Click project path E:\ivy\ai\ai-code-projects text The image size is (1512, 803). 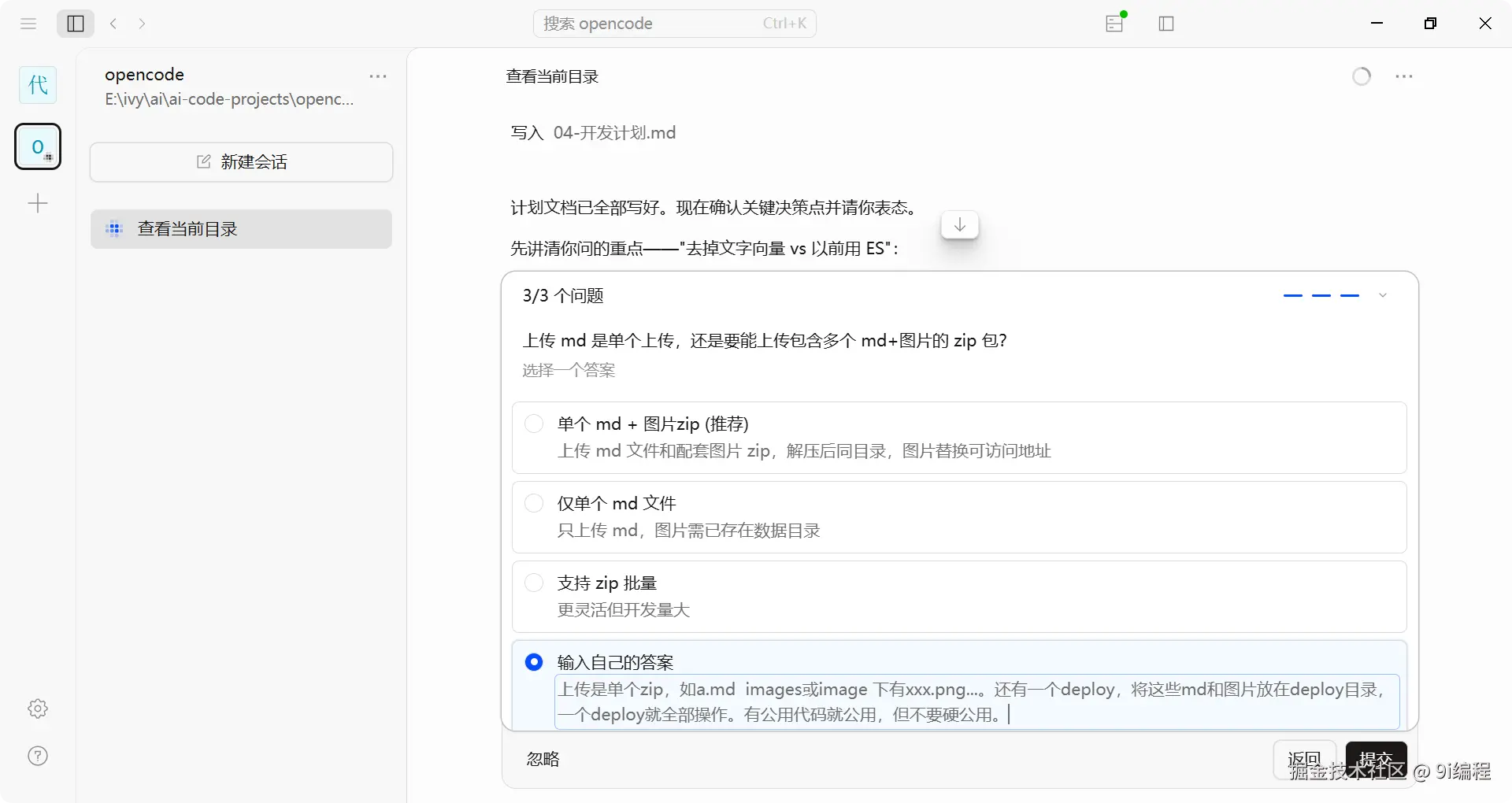pos(229,99)
